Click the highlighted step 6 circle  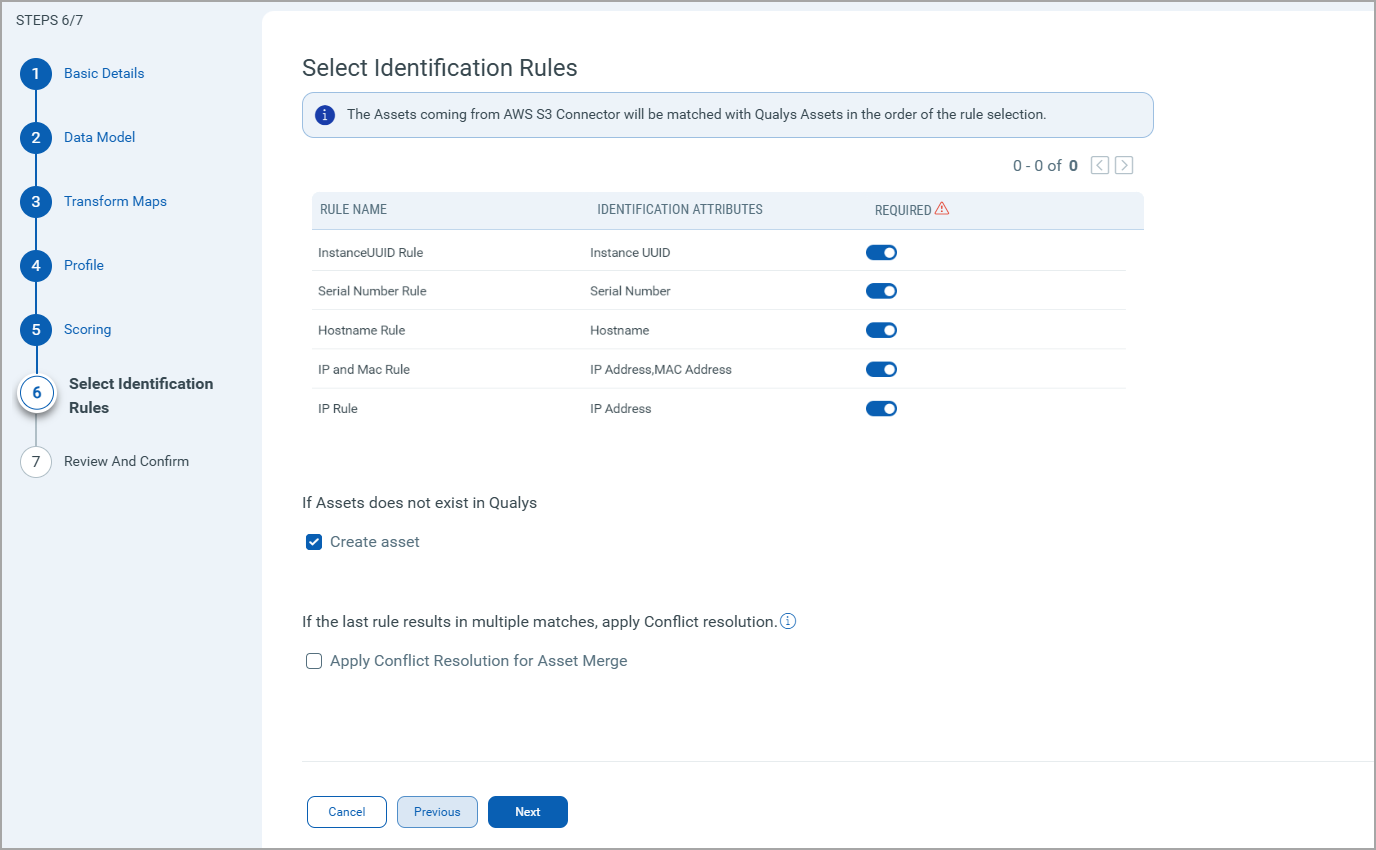click(36, 392)
